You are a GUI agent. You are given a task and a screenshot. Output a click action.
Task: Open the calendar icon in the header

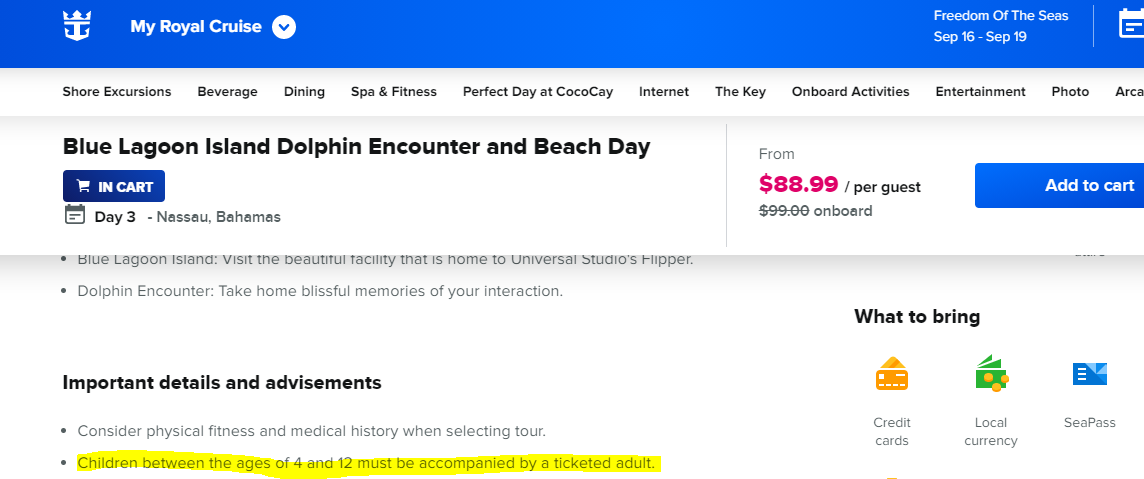[x=1132, y=24]
